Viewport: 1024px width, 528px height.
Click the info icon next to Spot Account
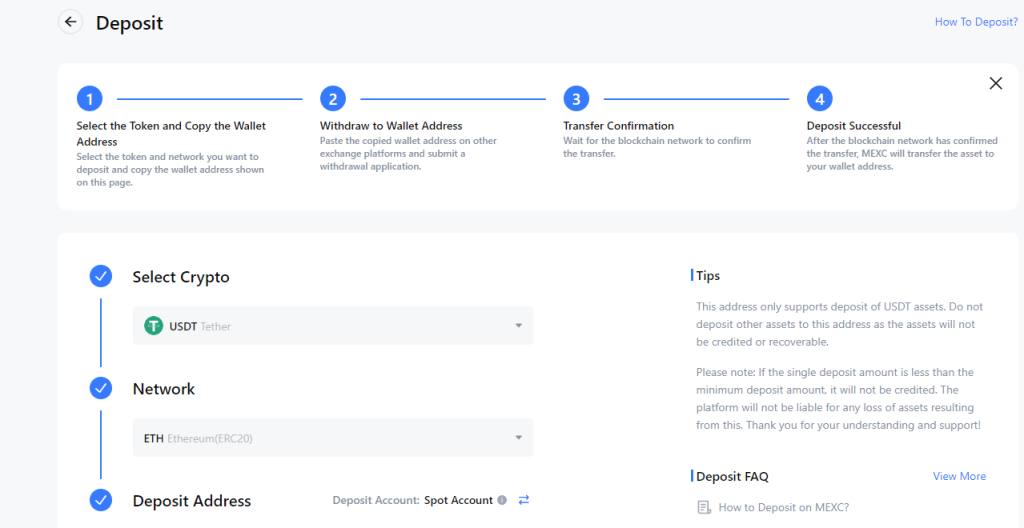tap(502, 500)
